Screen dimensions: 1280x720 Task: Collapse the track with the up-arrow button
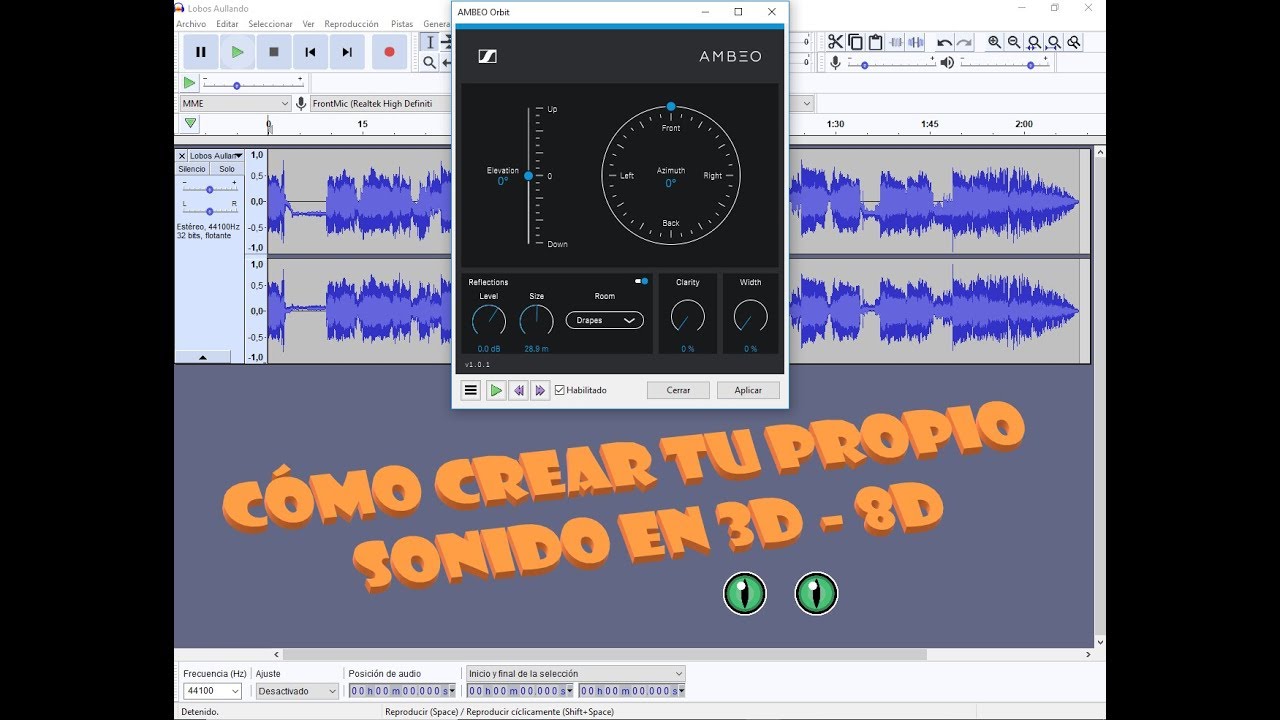(203, 356)
